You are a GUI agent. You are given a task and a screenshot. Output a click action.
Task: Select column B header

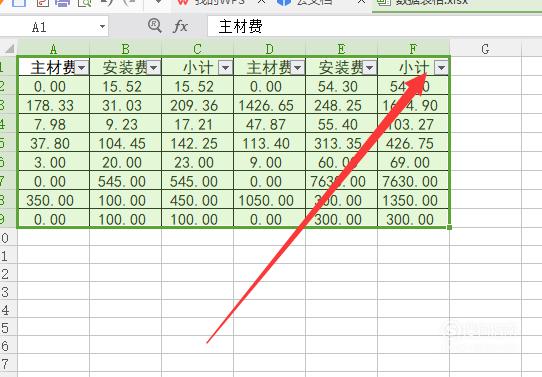tap(125, 49)
